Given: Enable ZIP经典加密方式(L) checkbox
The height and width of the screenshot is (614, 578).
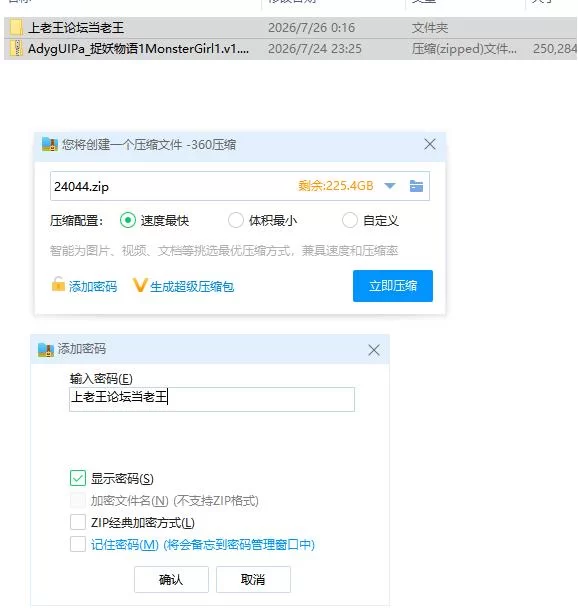Looking at the screenshot, I should coord(78,522).
